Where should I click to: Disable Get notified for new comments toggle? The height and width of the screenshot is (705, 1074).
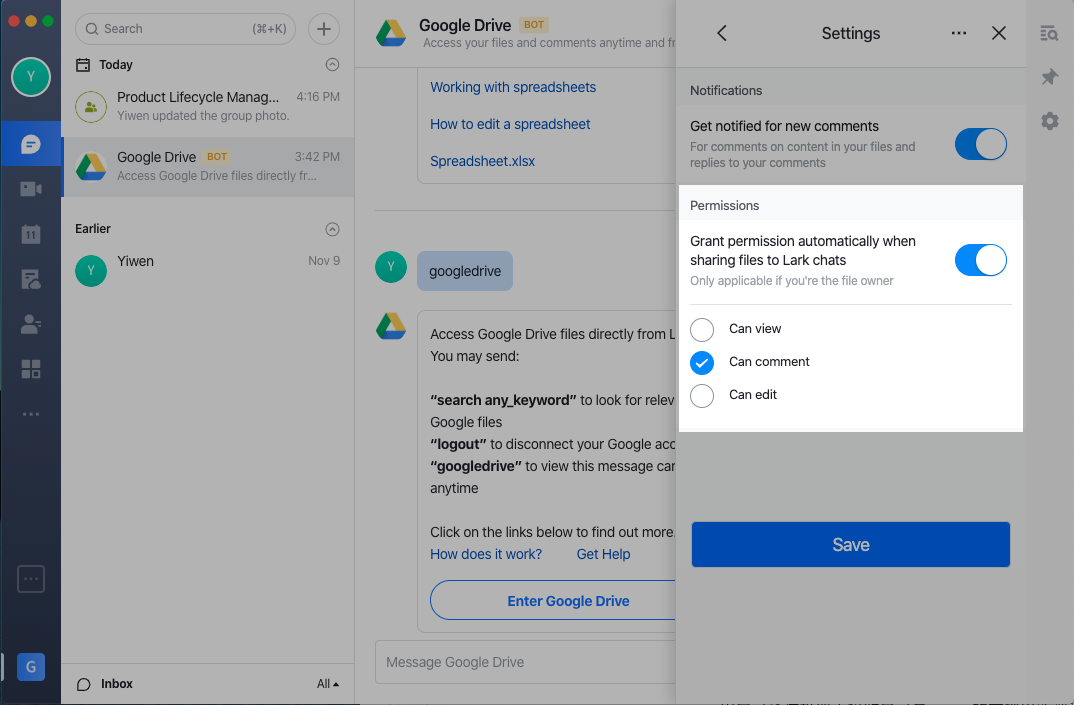point(980,144)
